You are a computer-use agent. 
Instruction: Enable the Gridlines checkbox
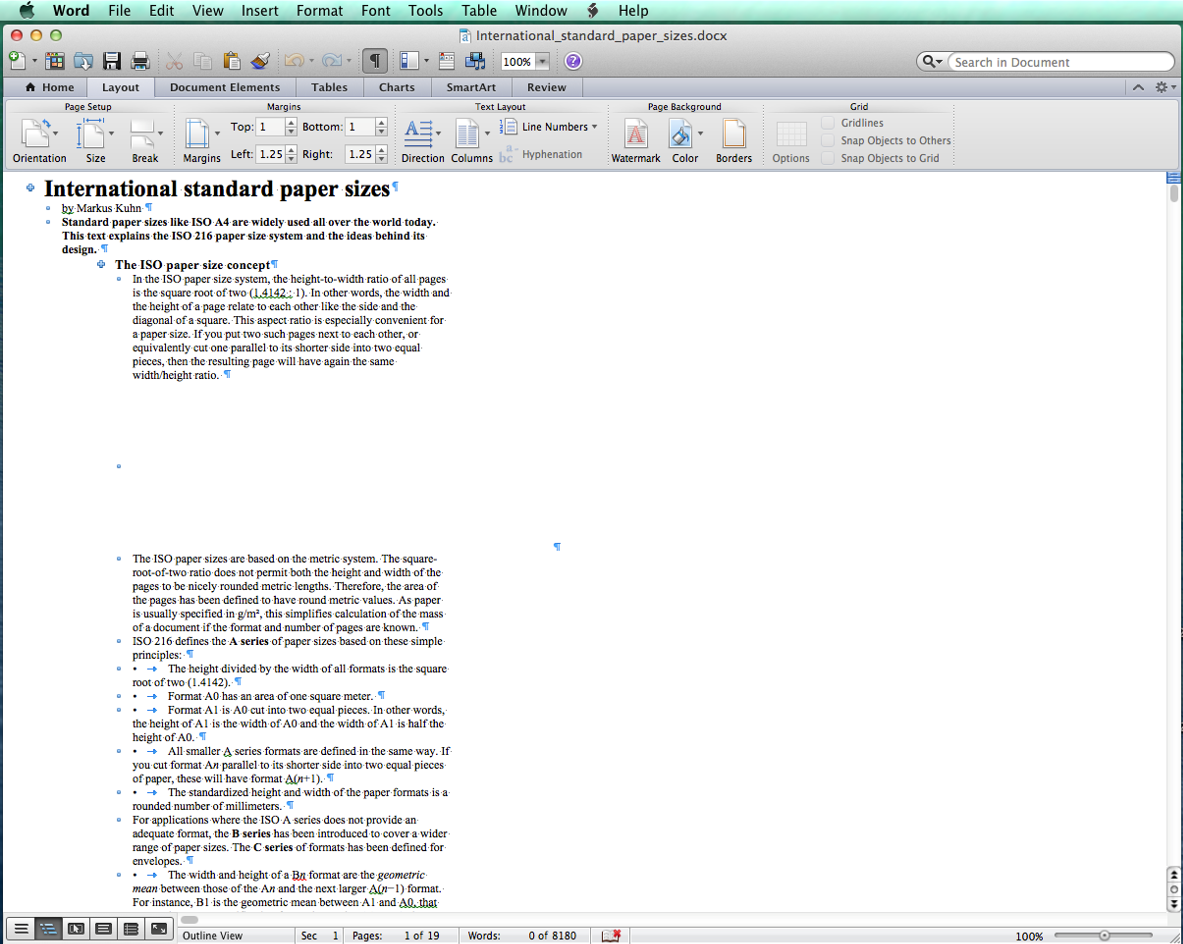828,123
